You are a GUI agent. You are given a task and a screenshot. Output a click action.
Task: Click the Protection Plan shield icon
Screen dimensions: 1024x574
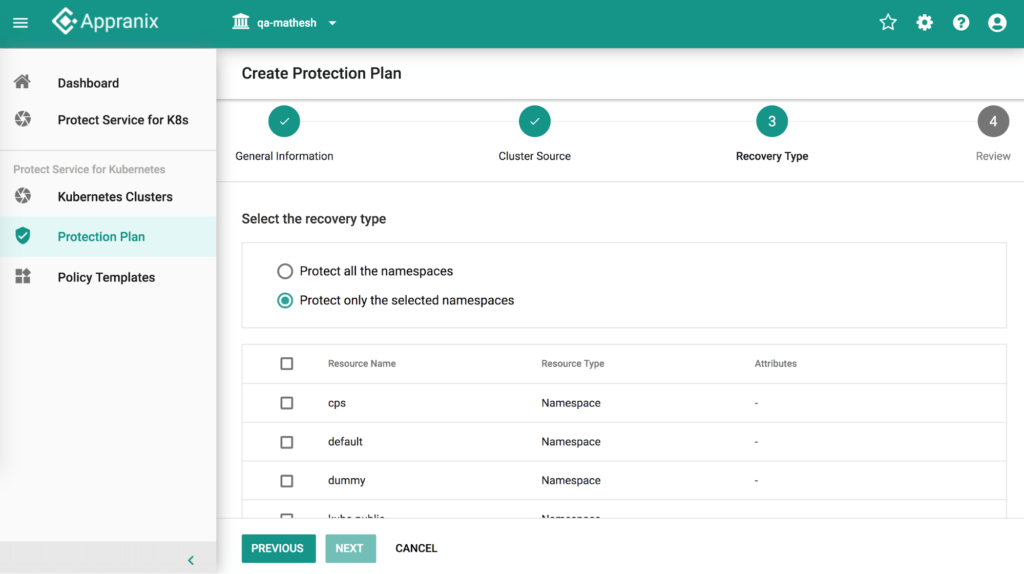pyautogui.click(x=23, y=236)
